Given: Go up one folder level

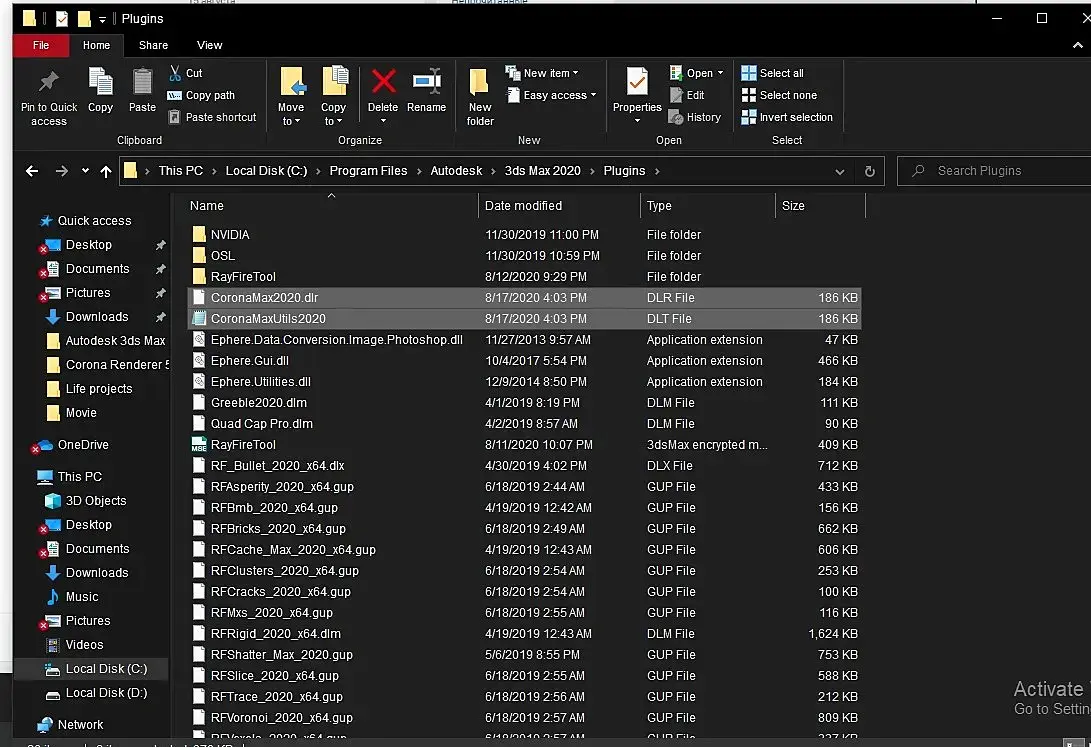Looking at the screenshot, I should point(106,171).
